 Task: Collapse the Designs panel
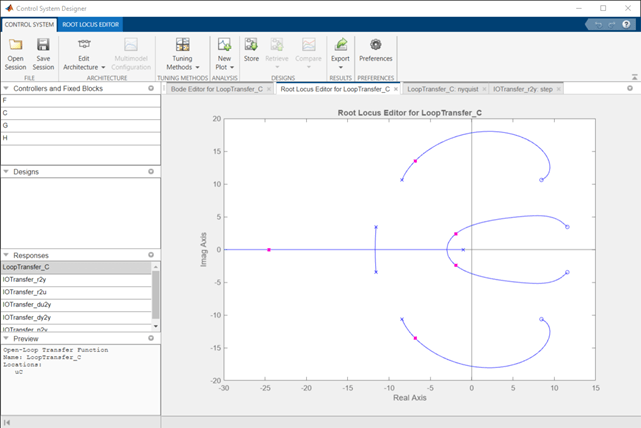[5, 172]
